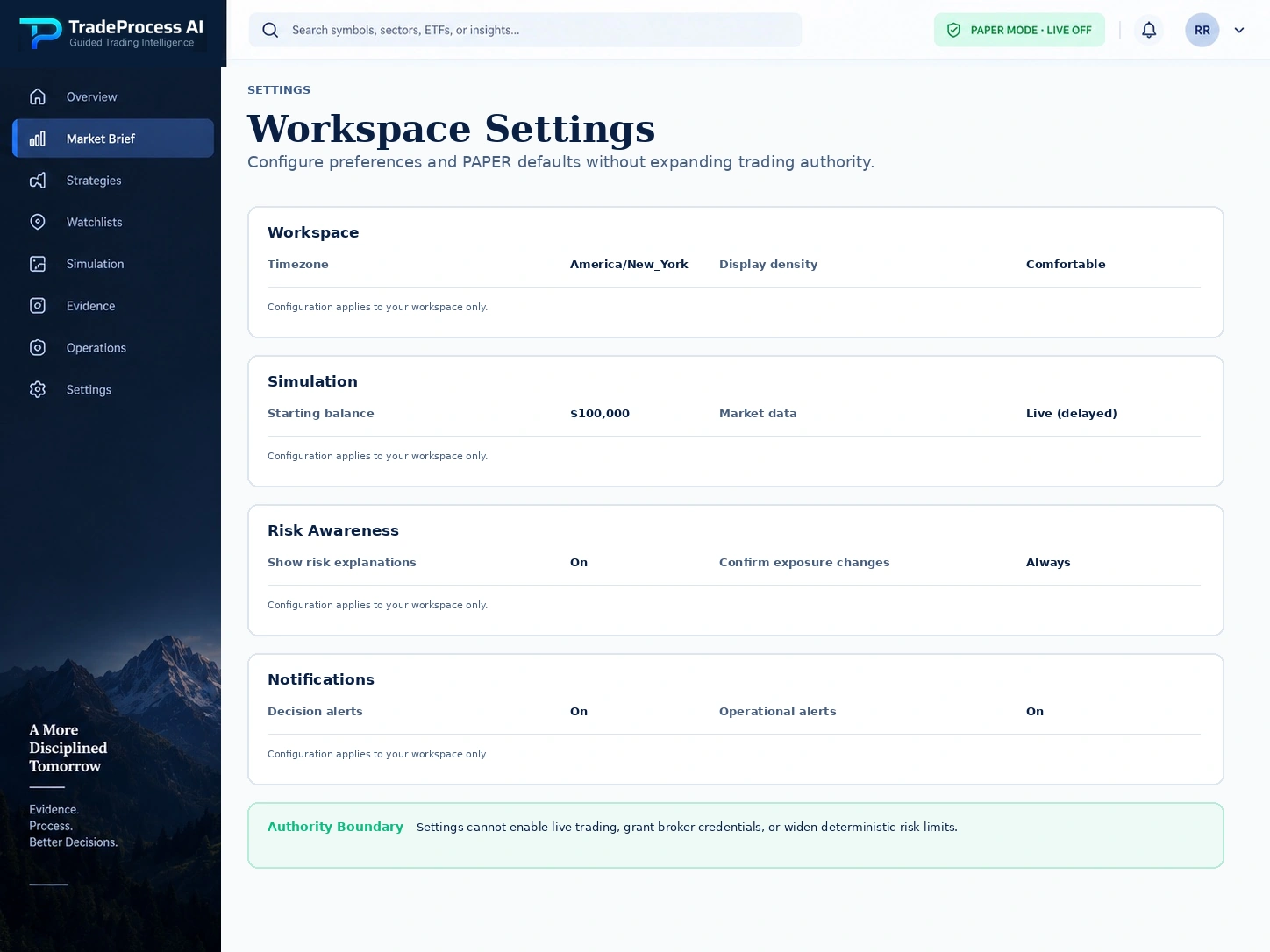Viewport: 1270px width, 952px height.
Task: Click the shield check icon in Paper Mode badge
Action: click(x=954, y=30)
